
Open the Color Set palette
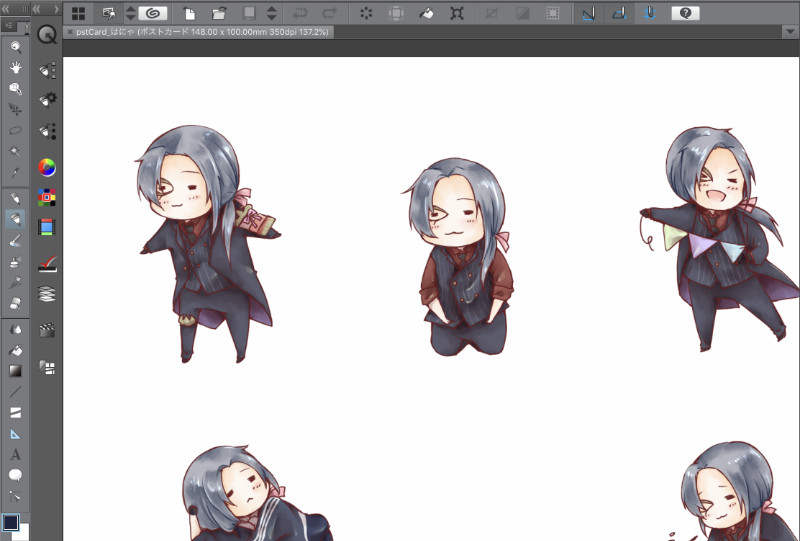pos(47,198)
